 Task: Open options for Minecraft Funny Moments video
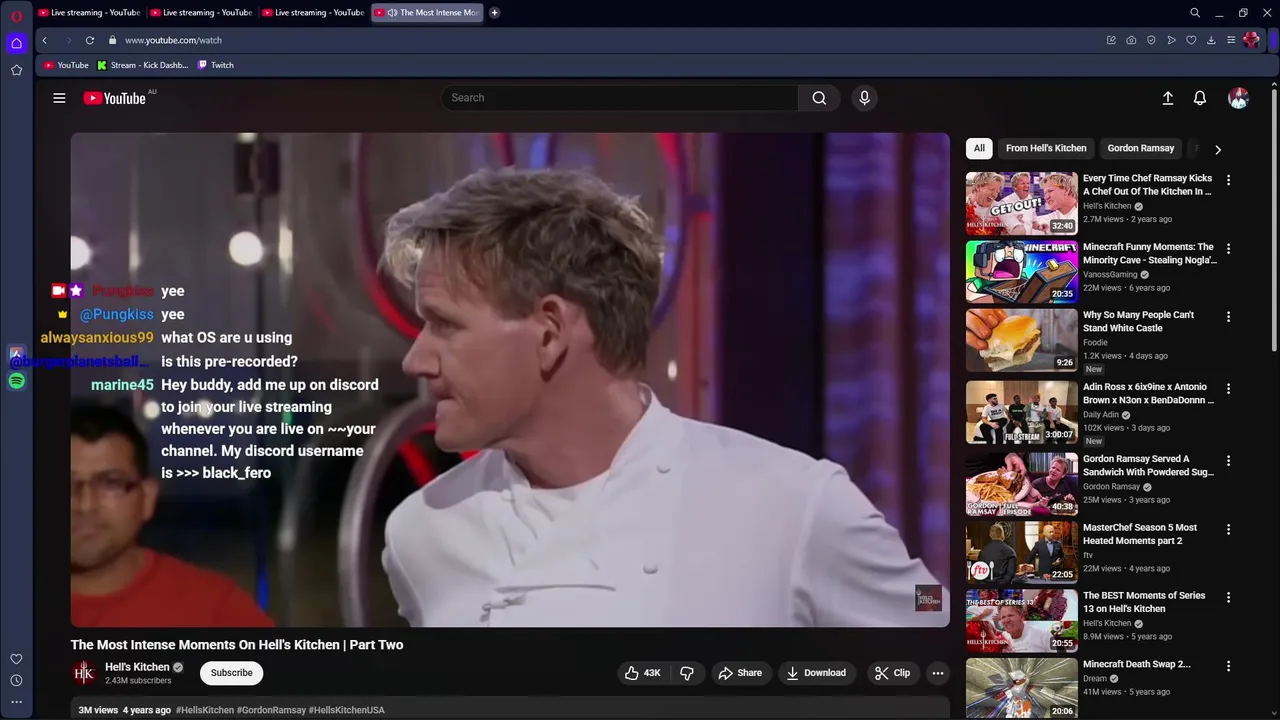pyautogui.click(x=1228, y=248)
